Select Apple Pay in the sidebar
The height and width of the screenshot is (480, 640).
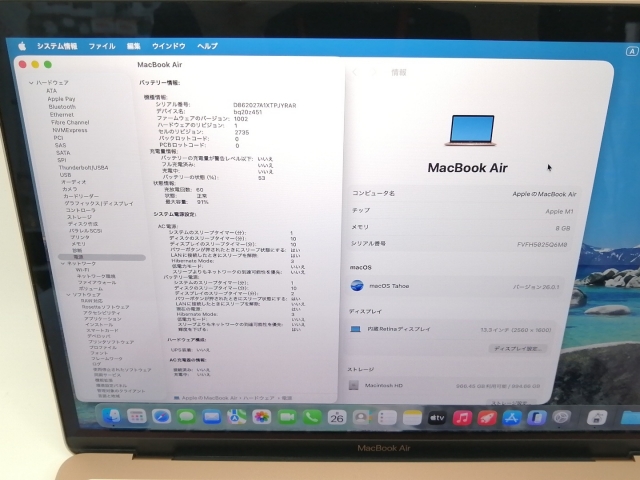pos(61,99)
